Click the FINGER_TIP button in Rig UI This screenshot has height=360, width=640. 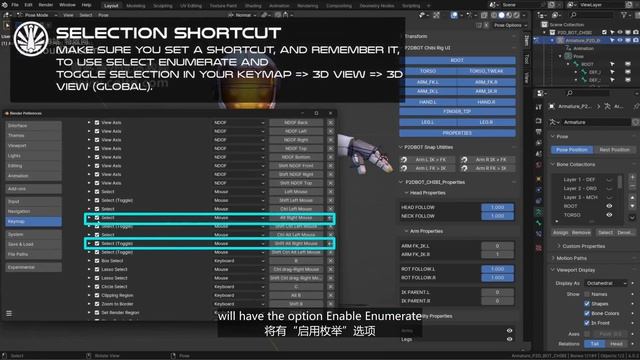(457, 111)
